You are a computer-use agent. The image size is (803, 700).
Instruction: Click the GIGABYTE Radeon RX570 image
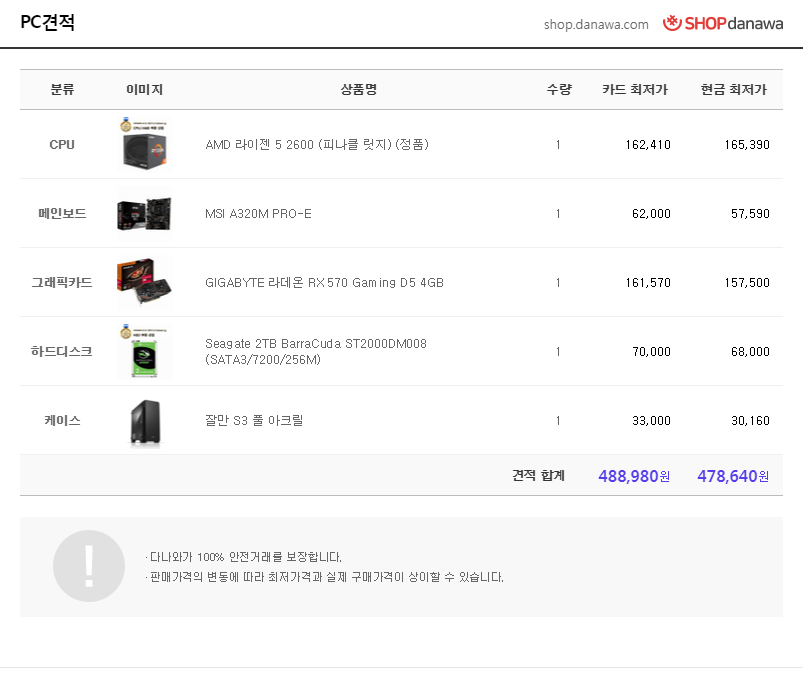click(x=144, y=282)
